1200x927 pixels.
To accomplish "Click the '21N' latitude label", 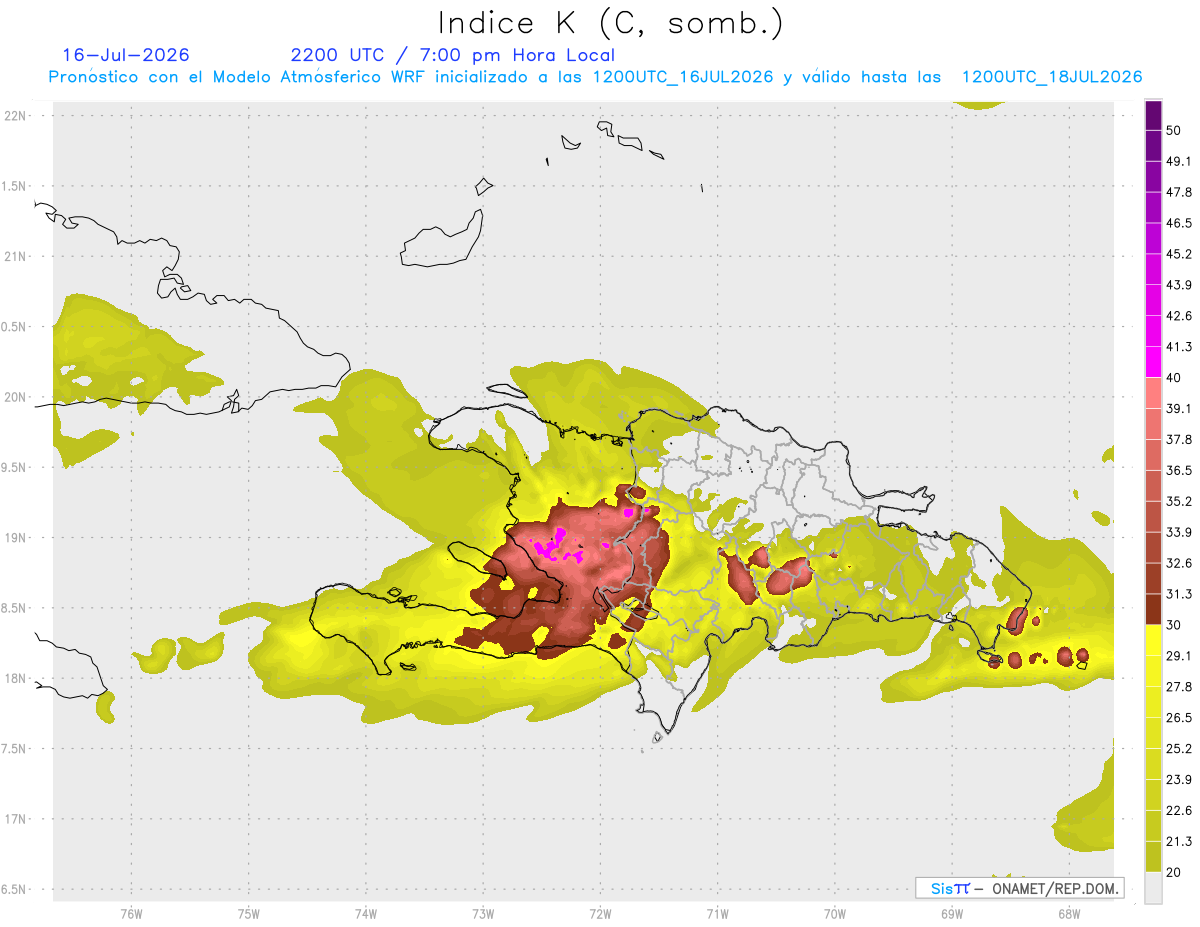I will point(15,256).
